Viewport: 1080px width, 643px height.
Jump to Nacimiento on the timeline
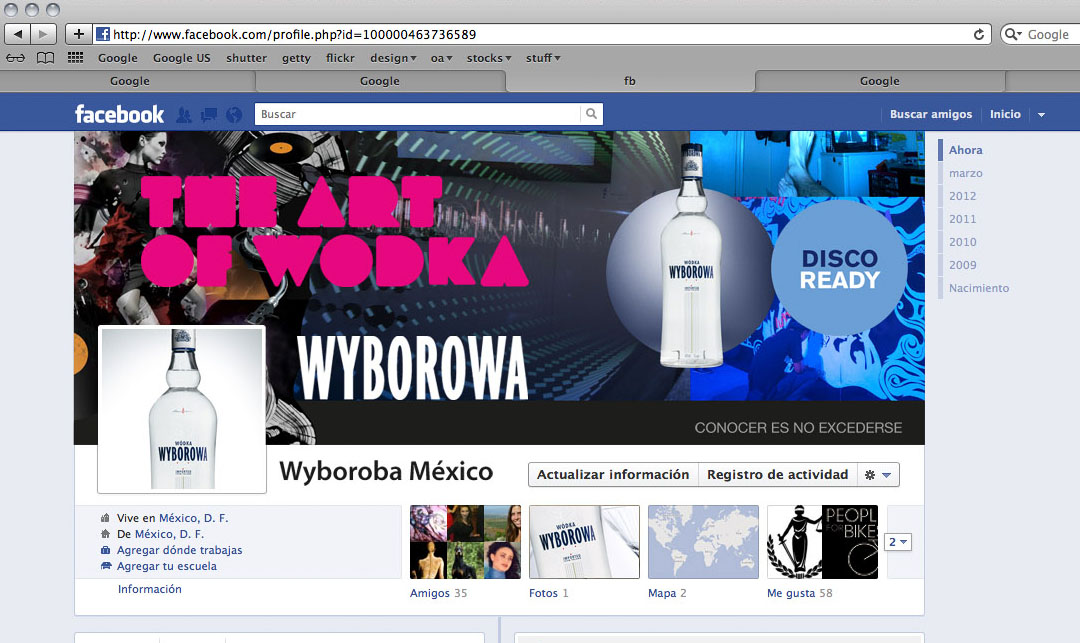coord(979,288)
